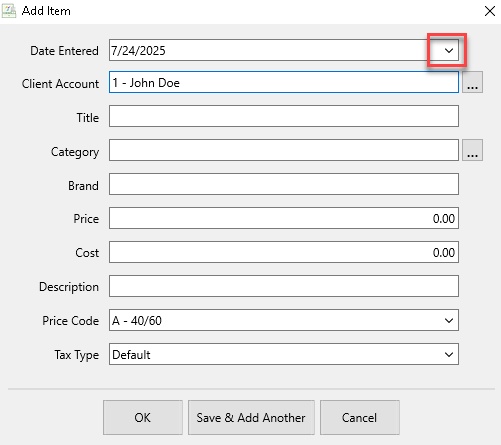Browse client accounts with the ellipsis button

click(472, 82)
